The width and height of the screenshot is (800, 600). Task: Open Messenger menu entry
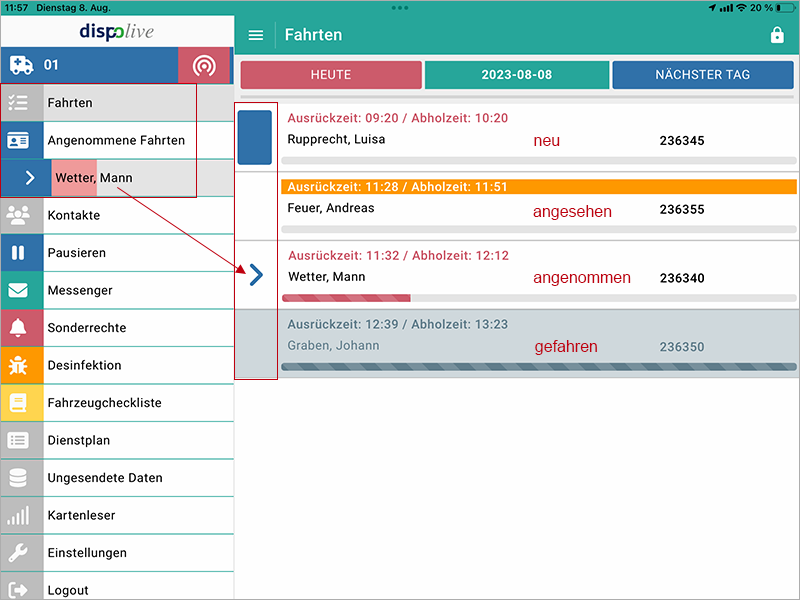117,290
